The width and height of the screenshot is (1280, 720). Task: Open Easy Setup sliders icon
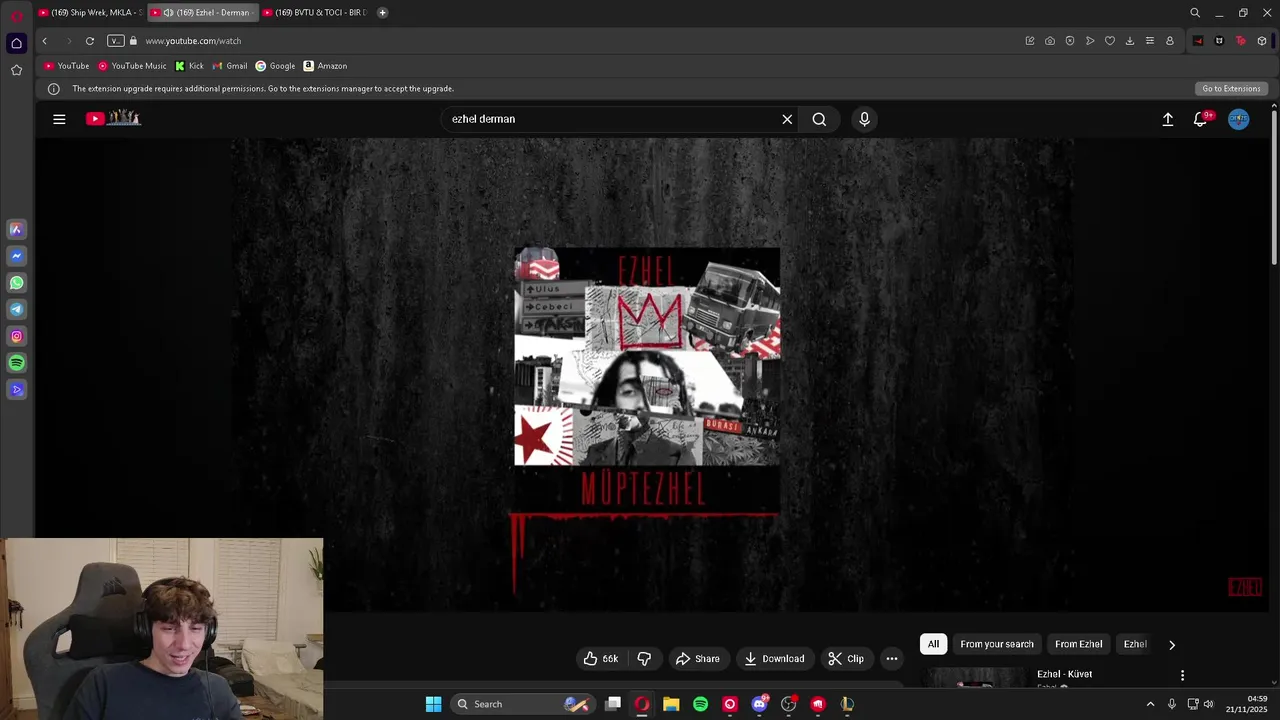pyautogui.click(x=1150, y=41)
